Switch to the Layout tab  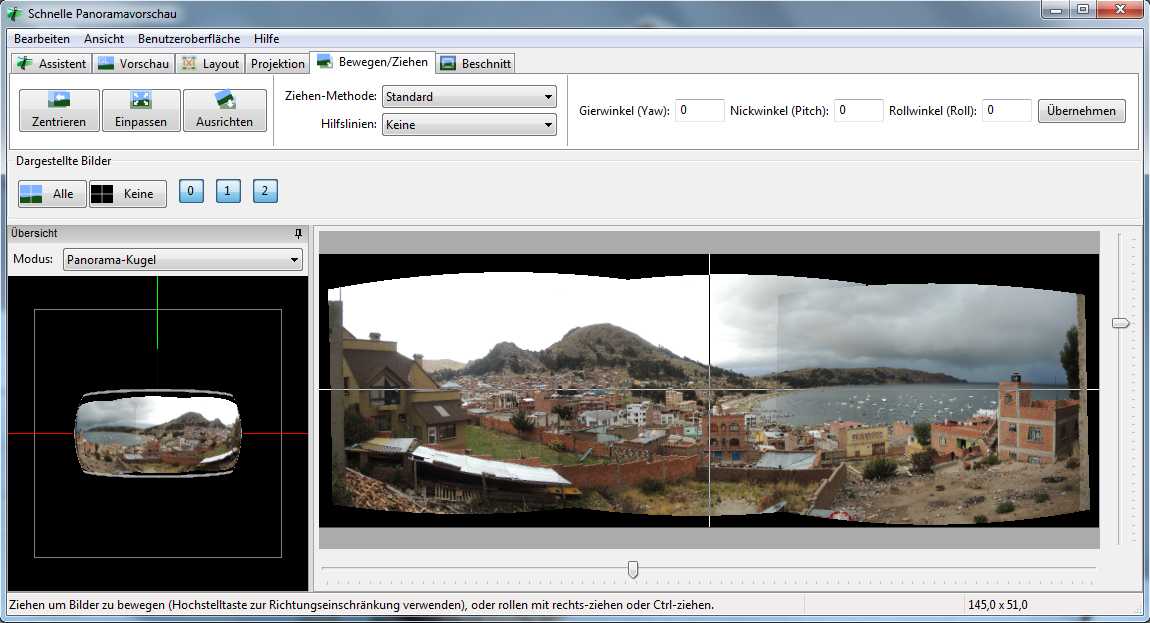coord(210,64)
